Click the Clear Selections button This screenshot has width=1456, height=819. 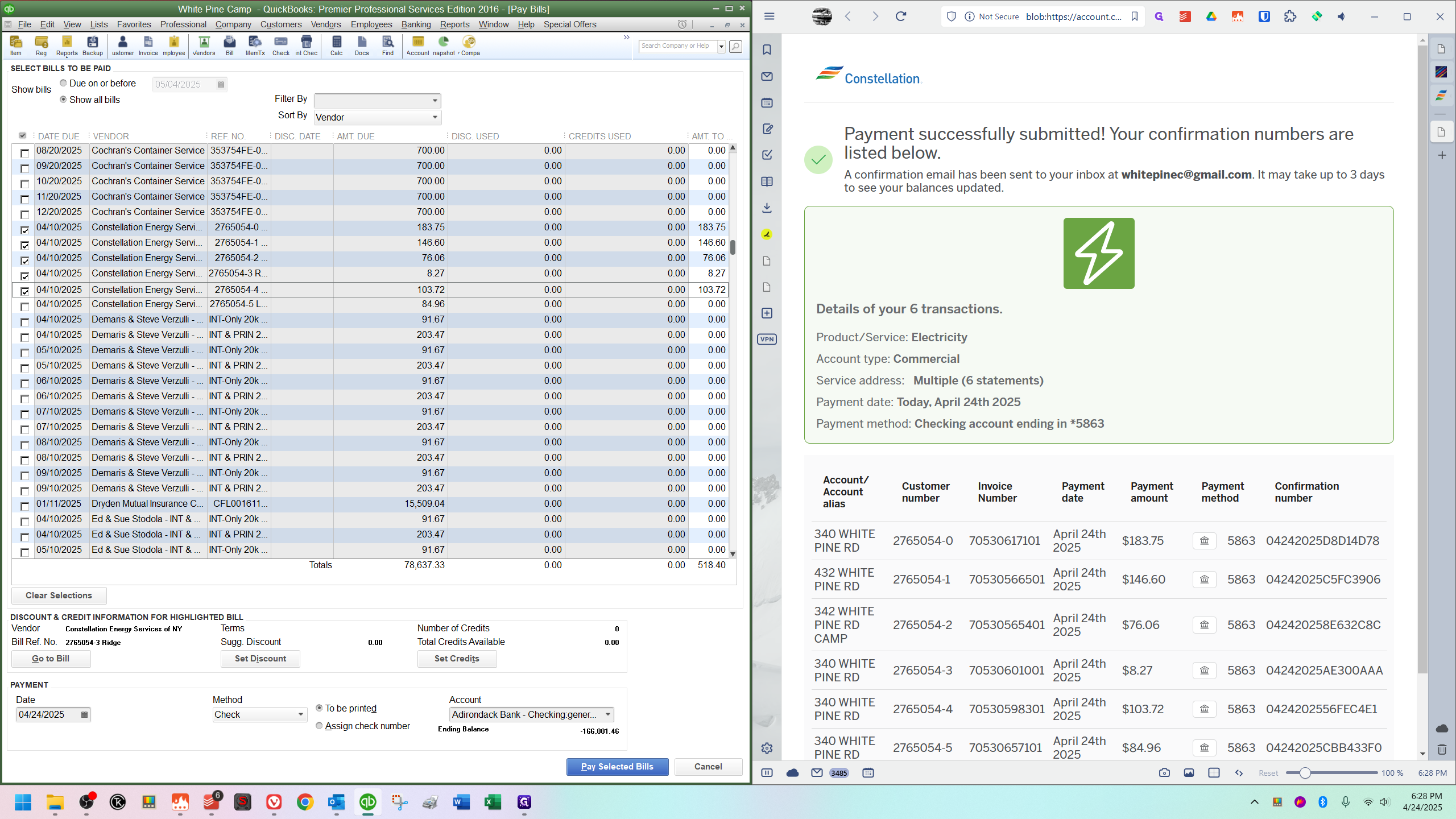coord(59,595)
